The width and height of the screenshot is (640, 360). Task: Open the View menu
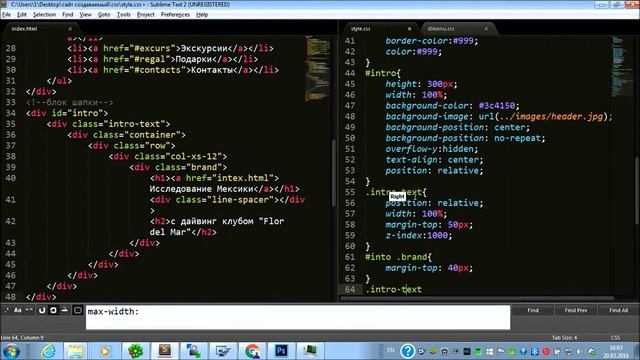pos(85,15)
